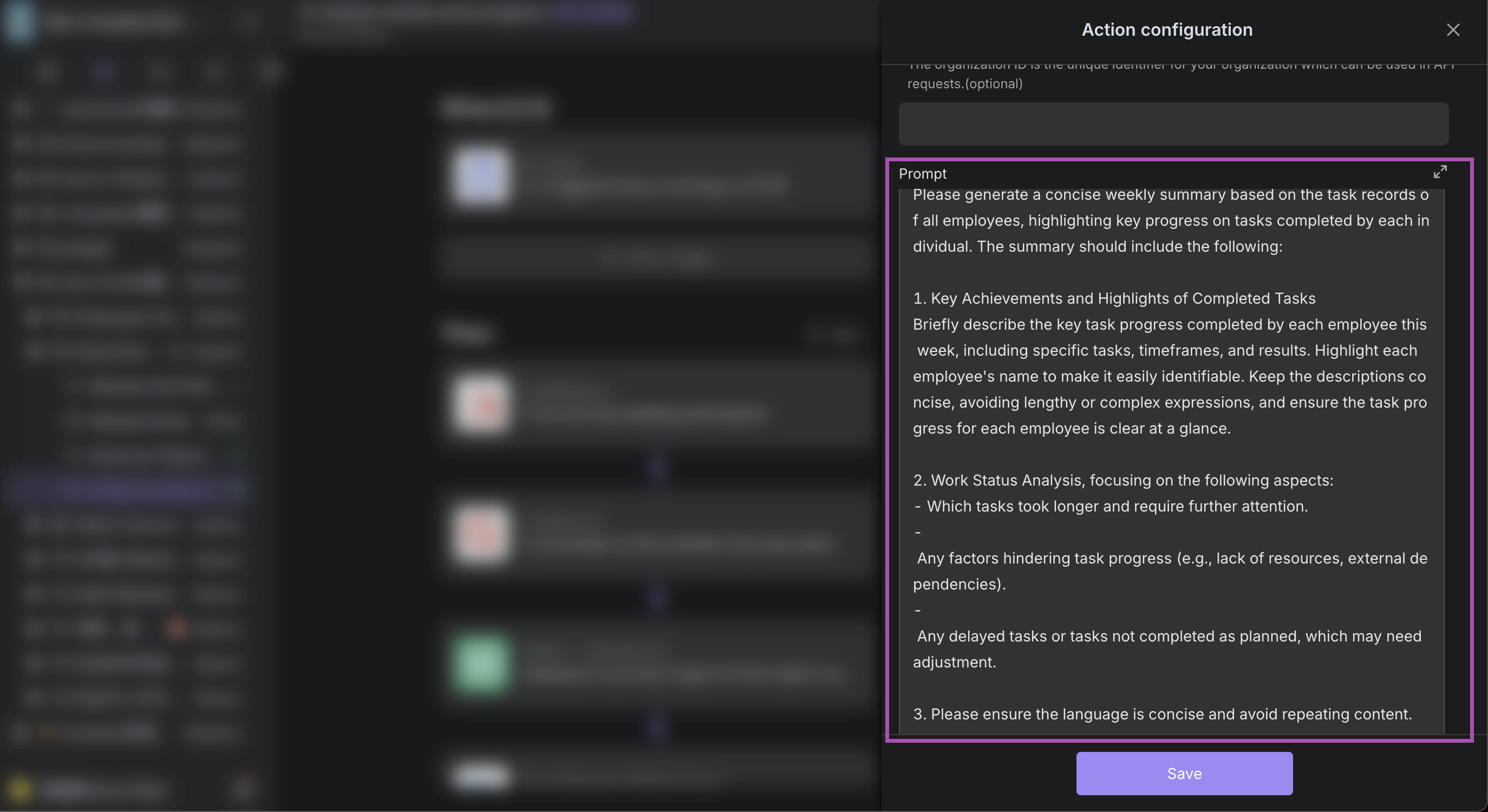This screenshot has width=1488, height=812.
Task: Click the orange icon beside the user name
Action: tap(245, 788)
